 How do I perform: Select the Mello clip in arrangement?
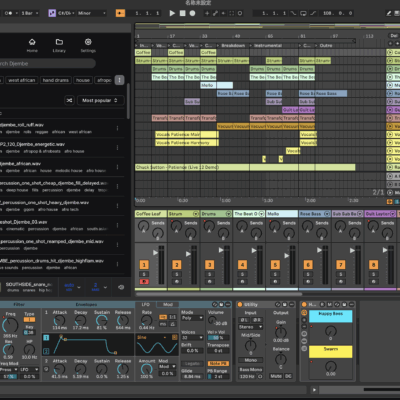coord(216,85)
